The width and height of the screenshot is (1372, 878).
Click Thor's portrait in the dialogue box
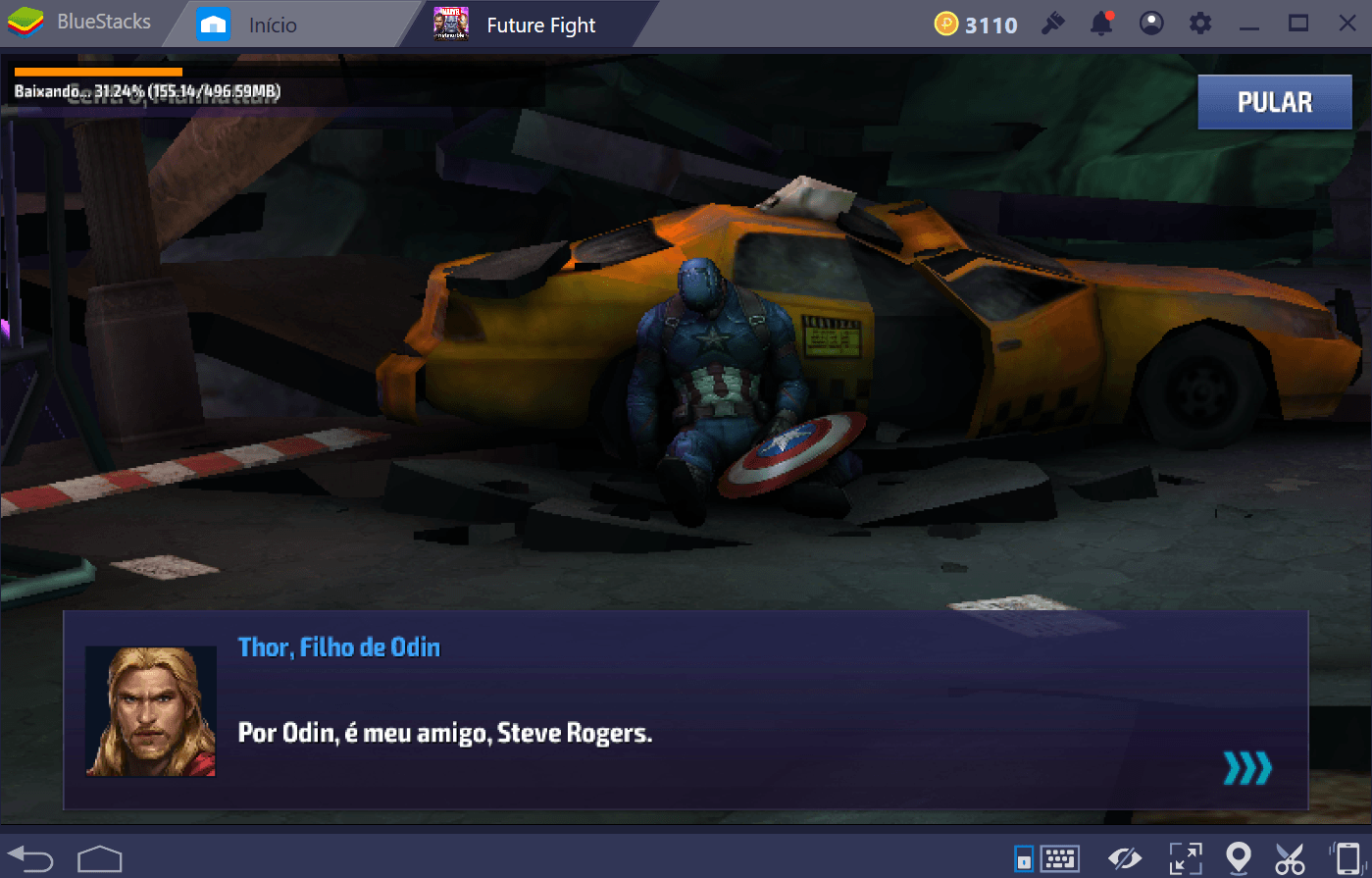151,711
